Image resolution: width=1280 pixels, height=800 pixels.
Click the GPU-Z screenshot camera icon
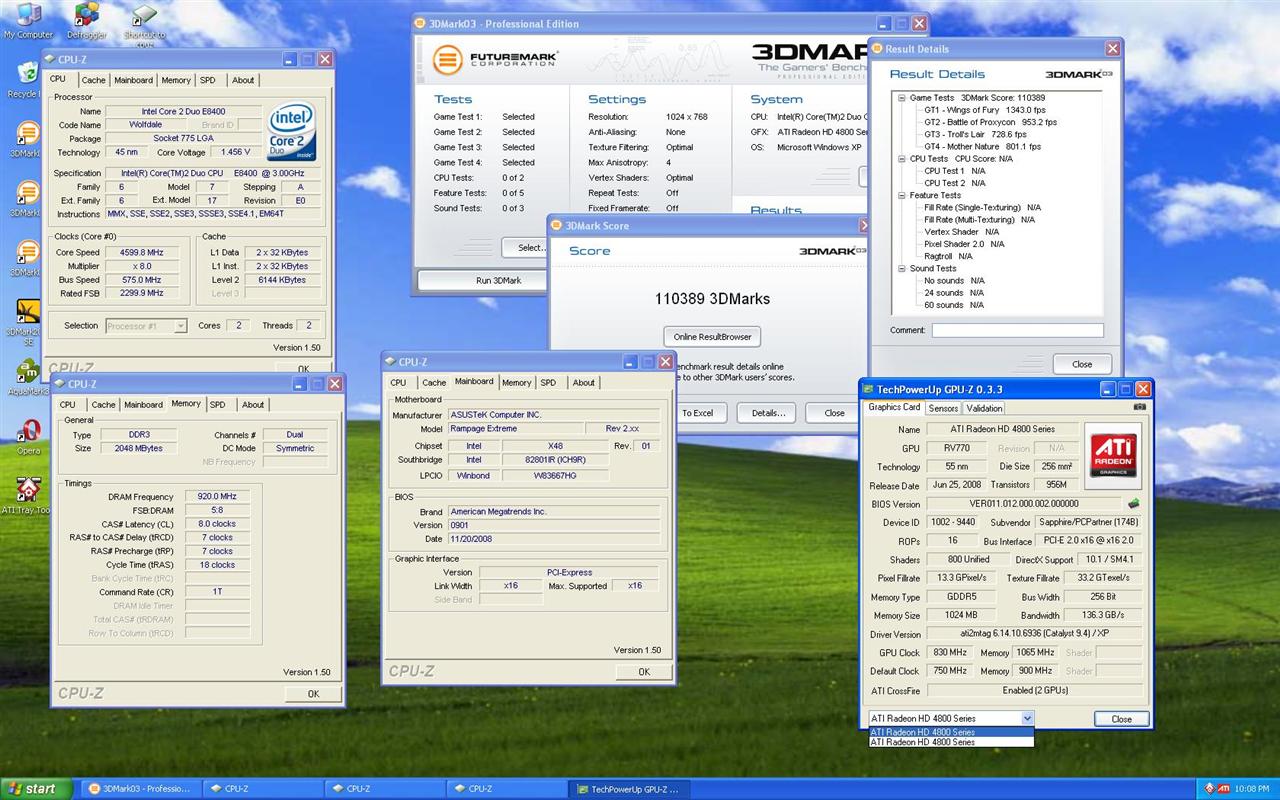[1139, 407]
